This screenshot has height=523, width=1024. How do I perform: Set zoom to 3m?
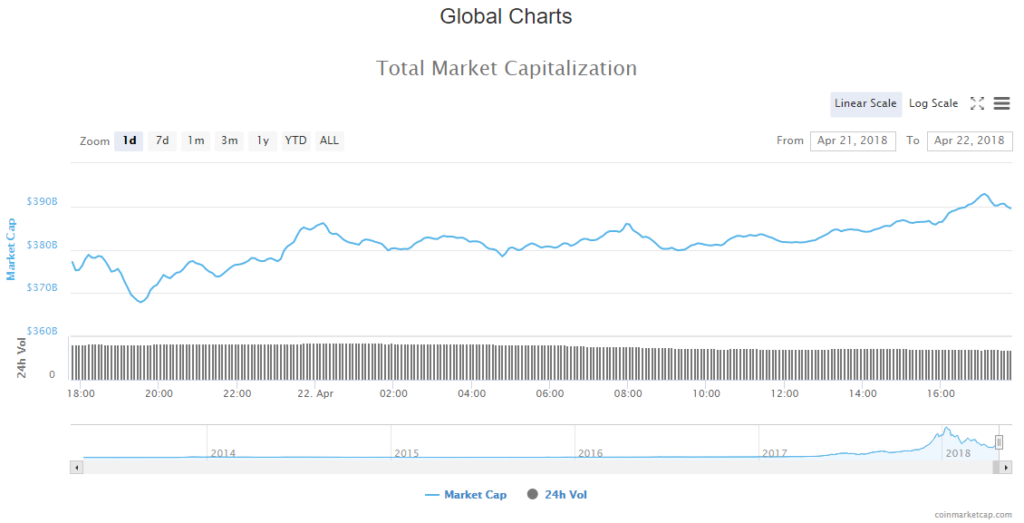[x=229, y=141]
